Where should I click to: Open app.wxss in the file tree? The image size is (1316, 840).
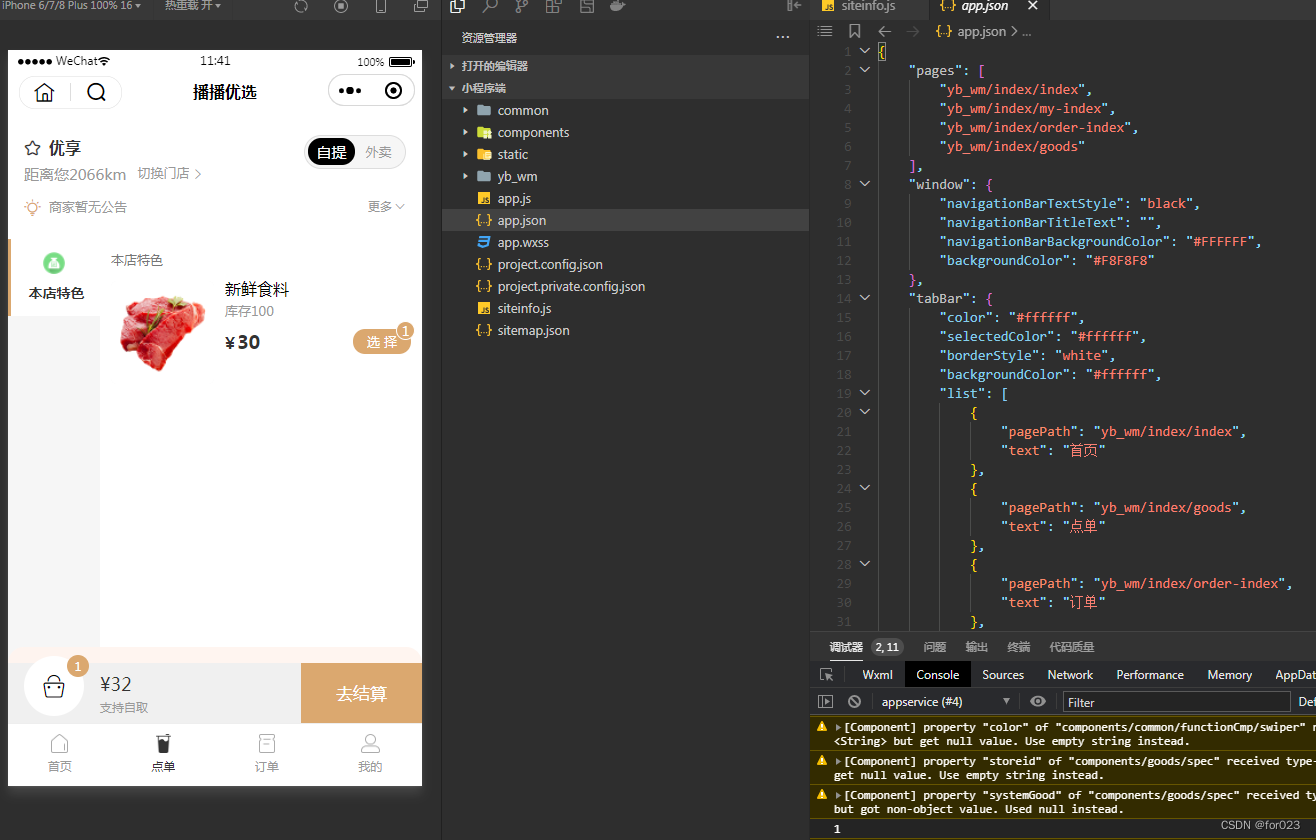pos(625,242)
